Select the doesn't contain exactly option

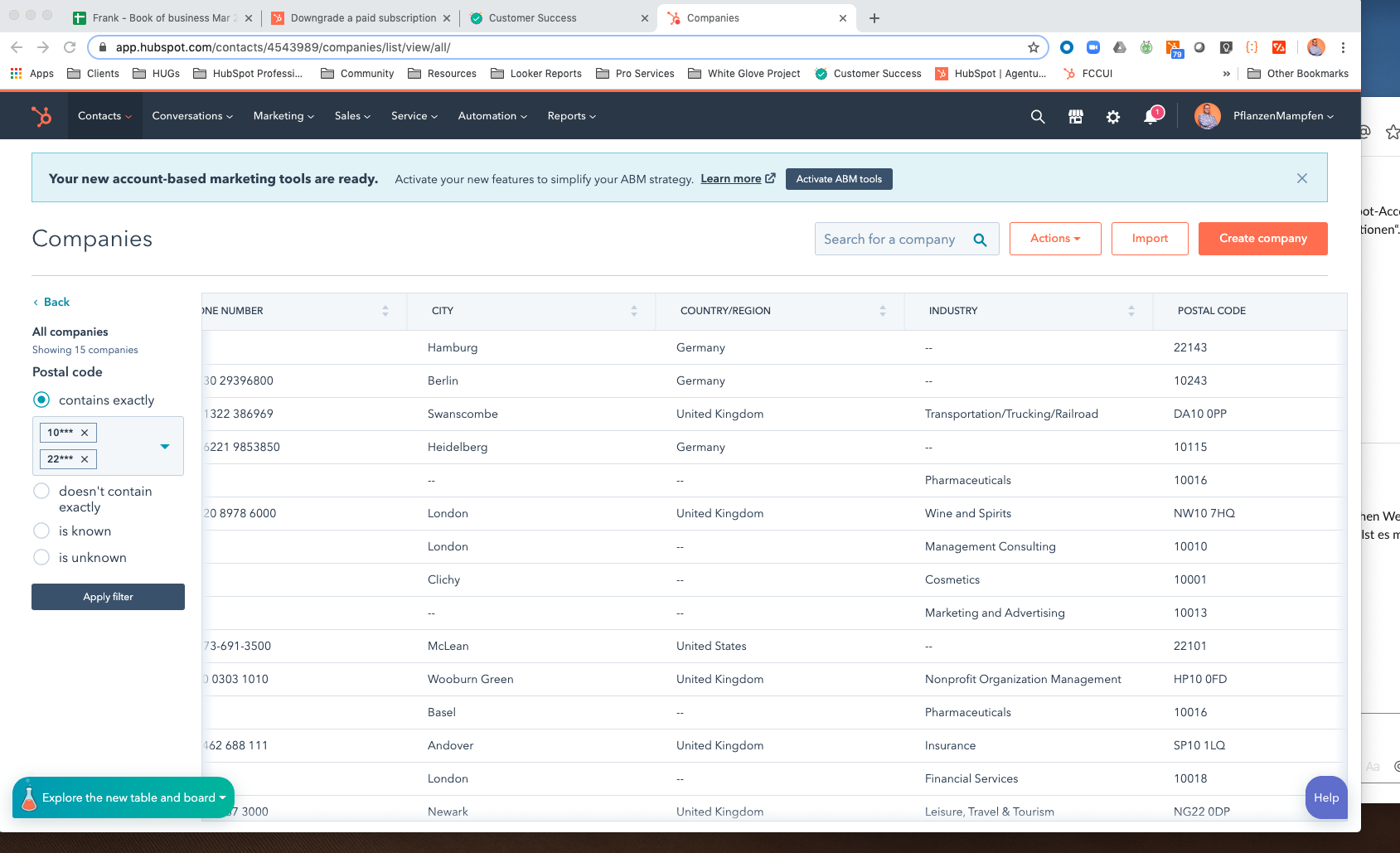pyautogui.click(x=41, y=491)
